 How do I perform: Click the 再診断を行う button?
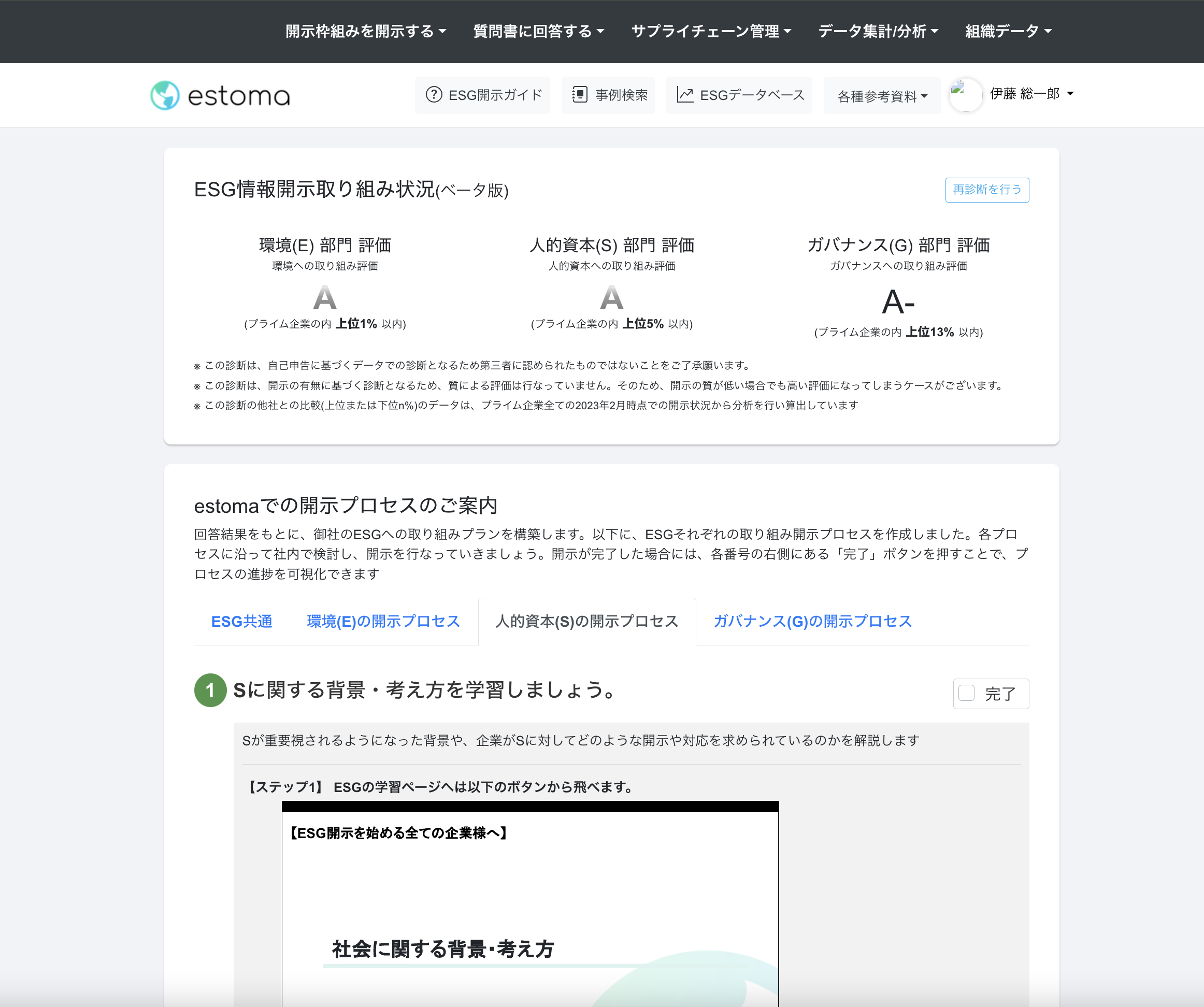pos(987,190)
